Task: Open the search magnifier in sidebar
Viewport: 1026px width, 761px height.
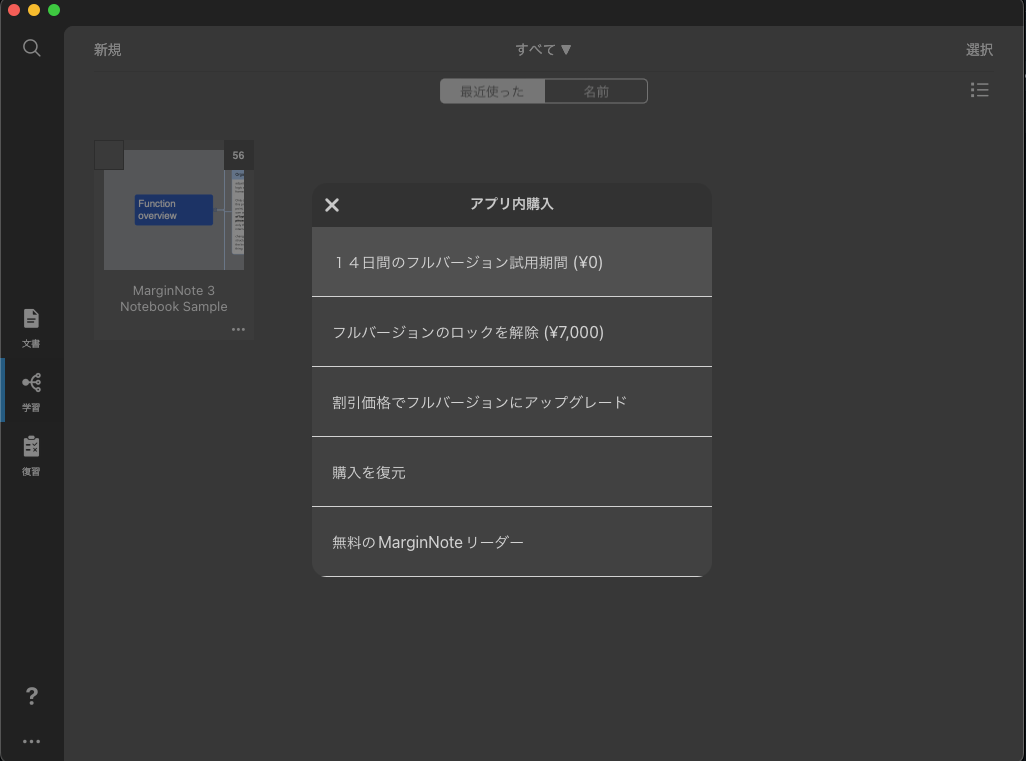Action: [31, 48]
